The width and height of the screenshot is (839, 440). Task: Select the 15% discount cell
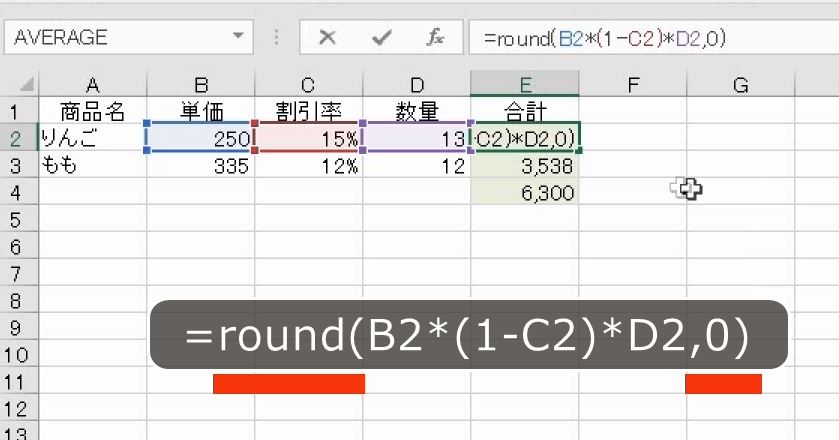coord(309,138)
